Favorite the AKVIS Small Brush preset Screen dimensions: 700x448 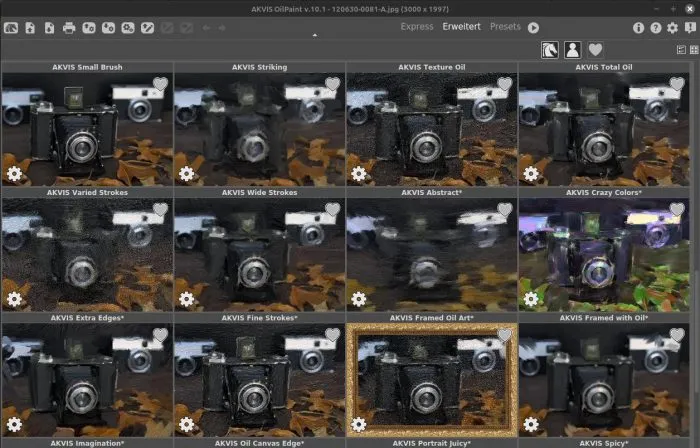click(160, 85)
